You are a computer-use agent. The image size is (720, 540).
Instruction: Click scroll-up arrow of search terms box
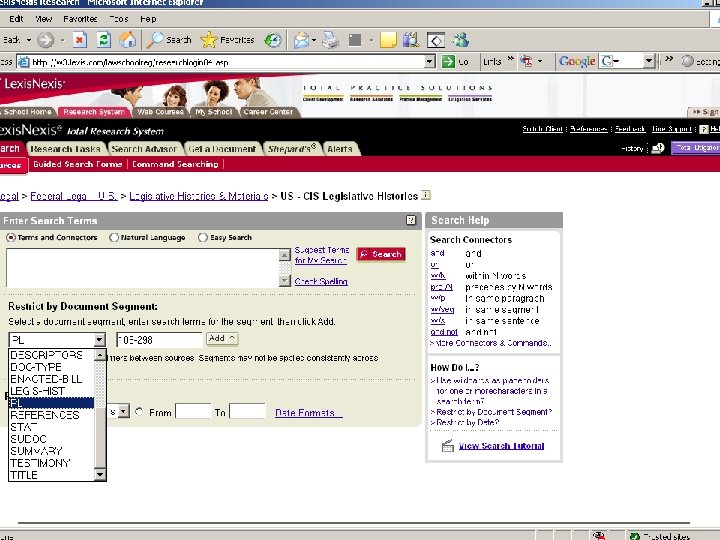point(285,254)
